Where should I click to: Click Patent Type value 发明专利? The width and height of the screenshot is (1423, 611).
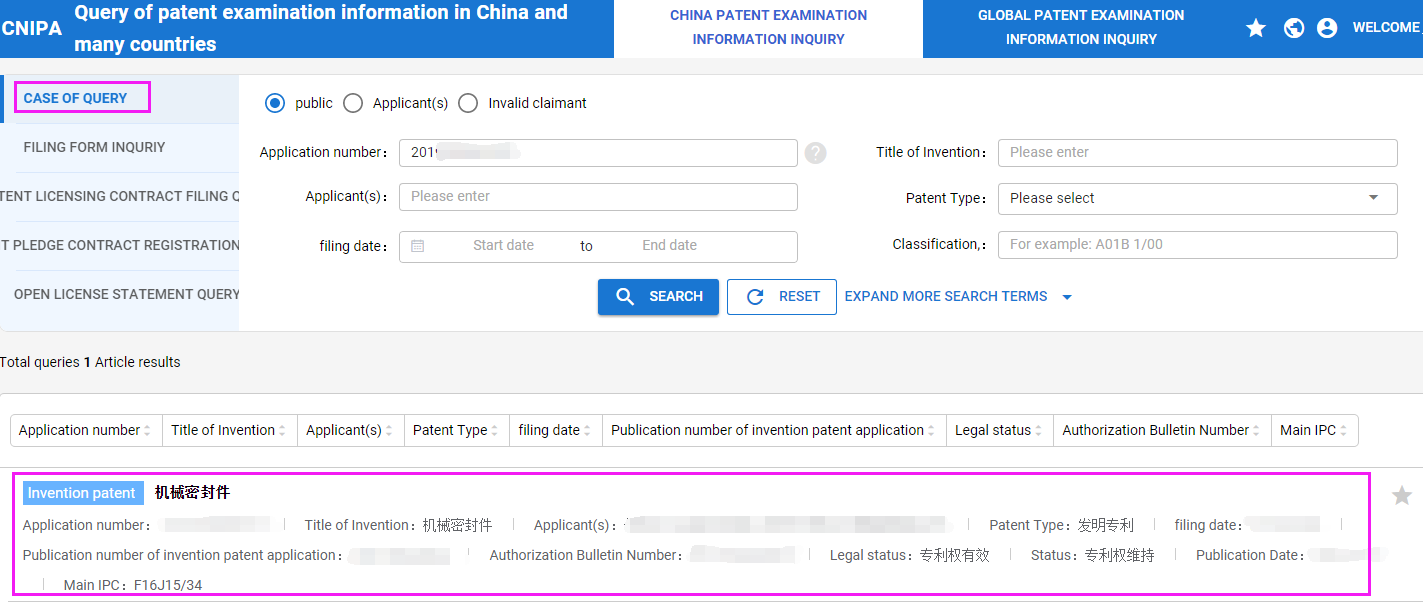coord(1105,525)
